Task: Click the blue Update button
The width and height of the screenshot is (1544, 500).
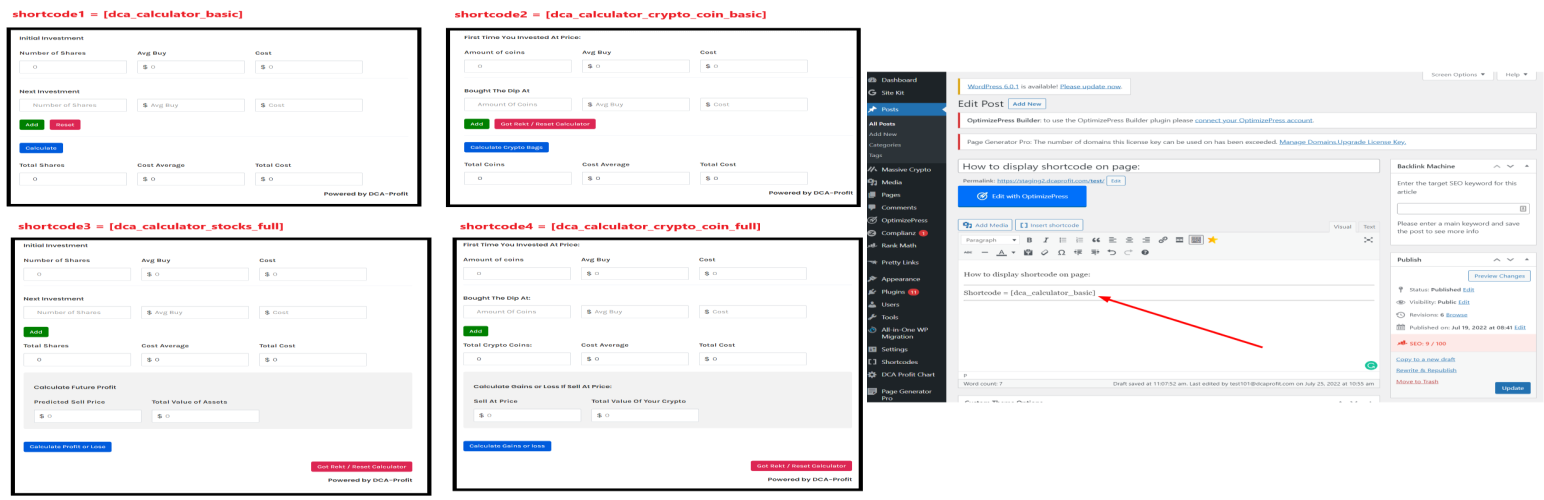Action: pyautogui.click(x=1513, y=388)
